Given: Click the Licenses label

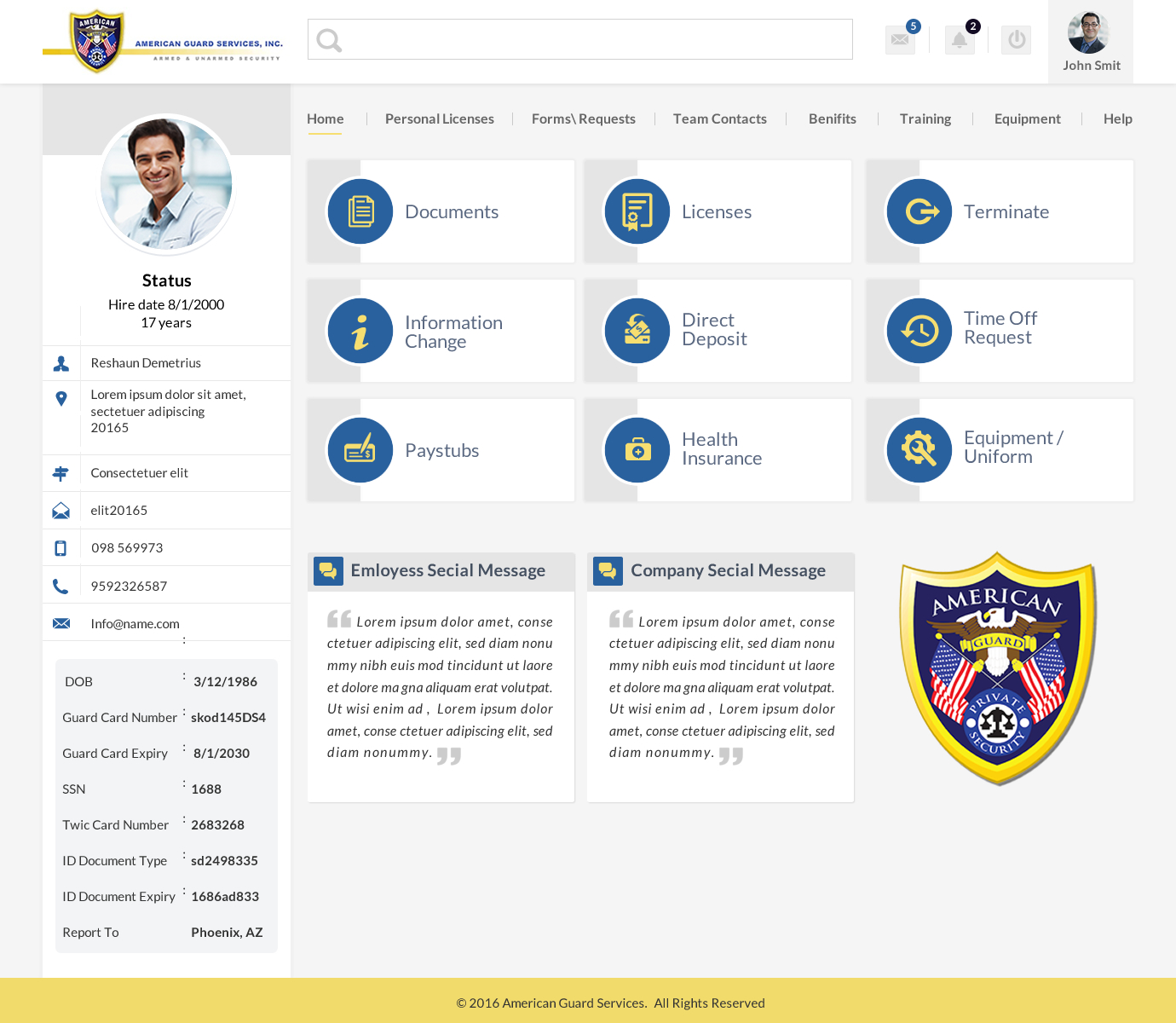Looking at the screenshot, I should 717,212.
